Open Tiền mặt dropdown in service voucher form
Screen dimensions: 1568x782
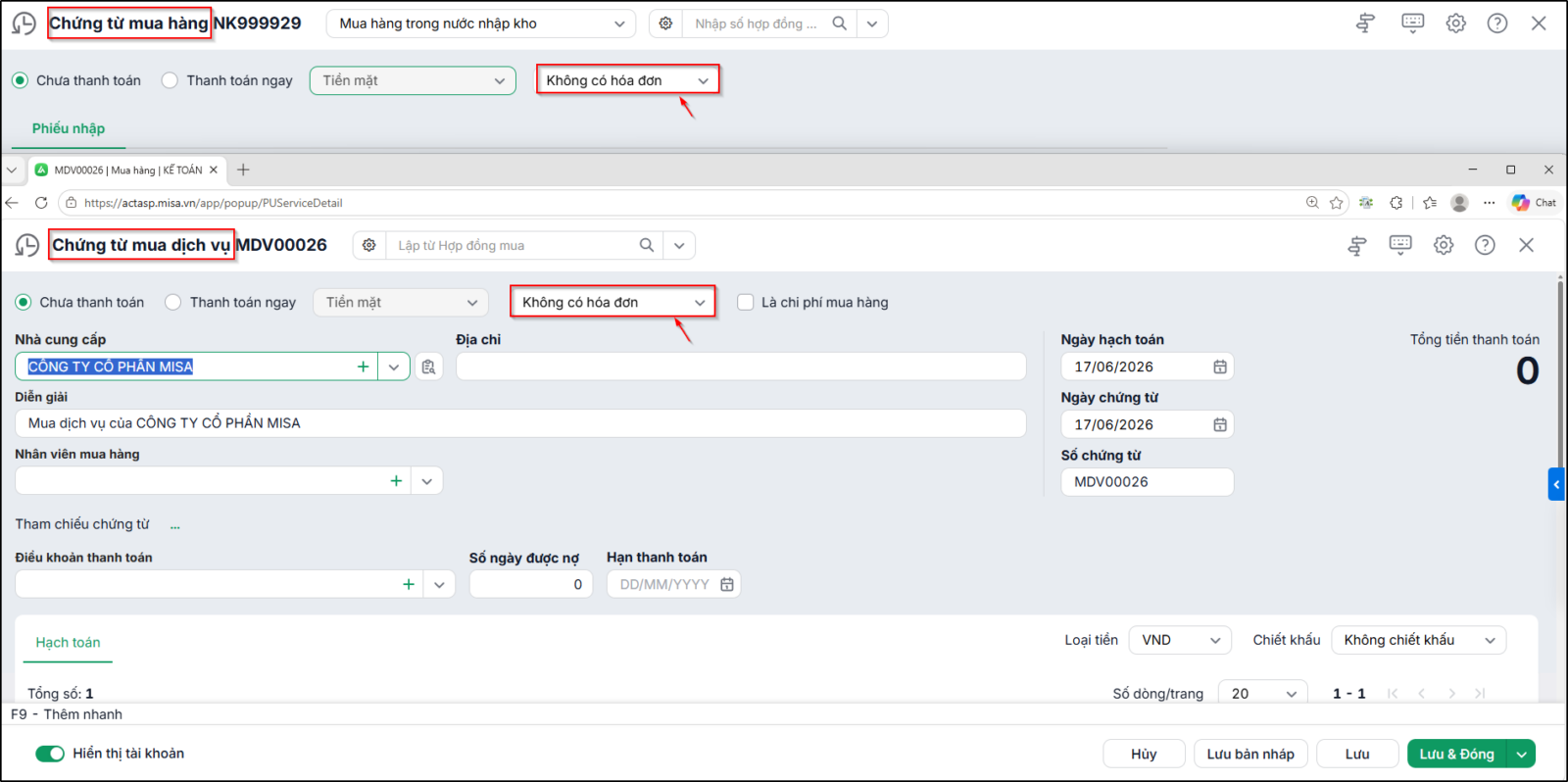401,302
